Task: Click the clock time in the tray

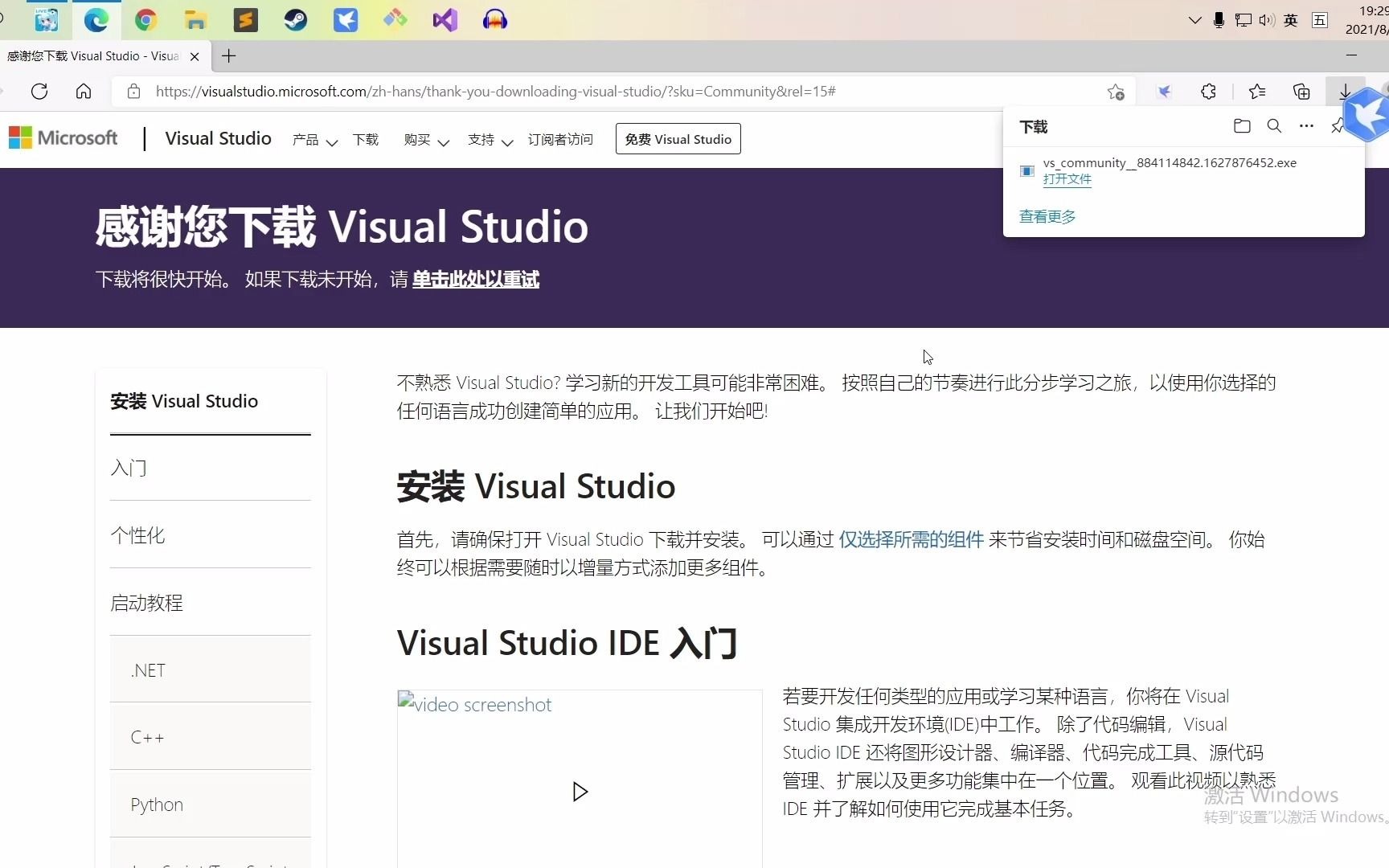Action: click(1373, 11)
